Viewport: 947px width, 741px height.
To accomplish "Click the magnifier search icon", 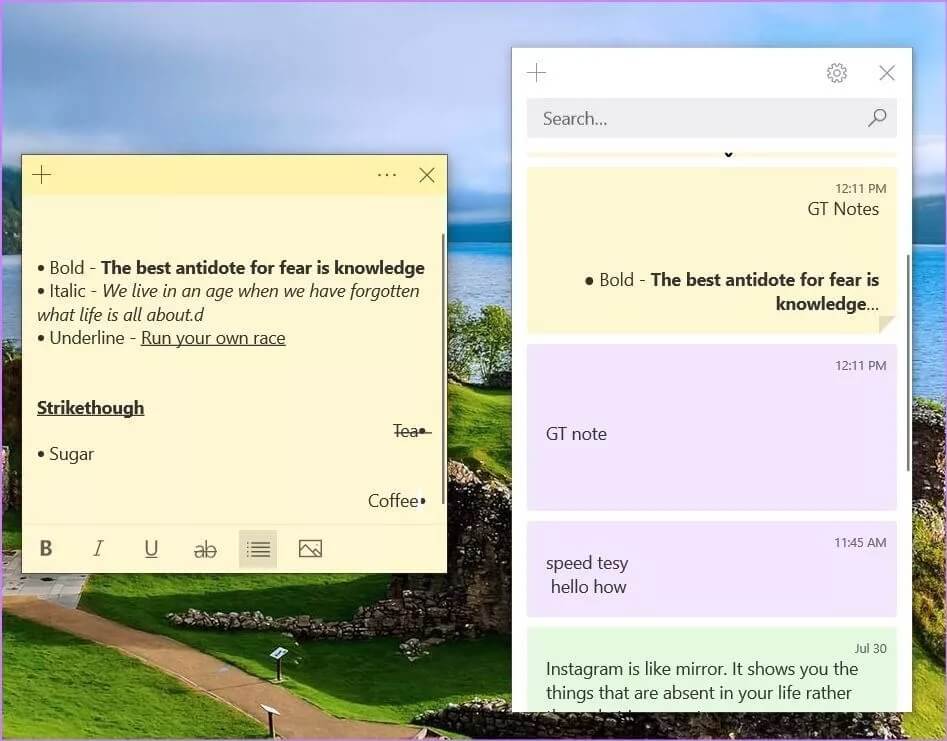I will [x=877, y=118].
